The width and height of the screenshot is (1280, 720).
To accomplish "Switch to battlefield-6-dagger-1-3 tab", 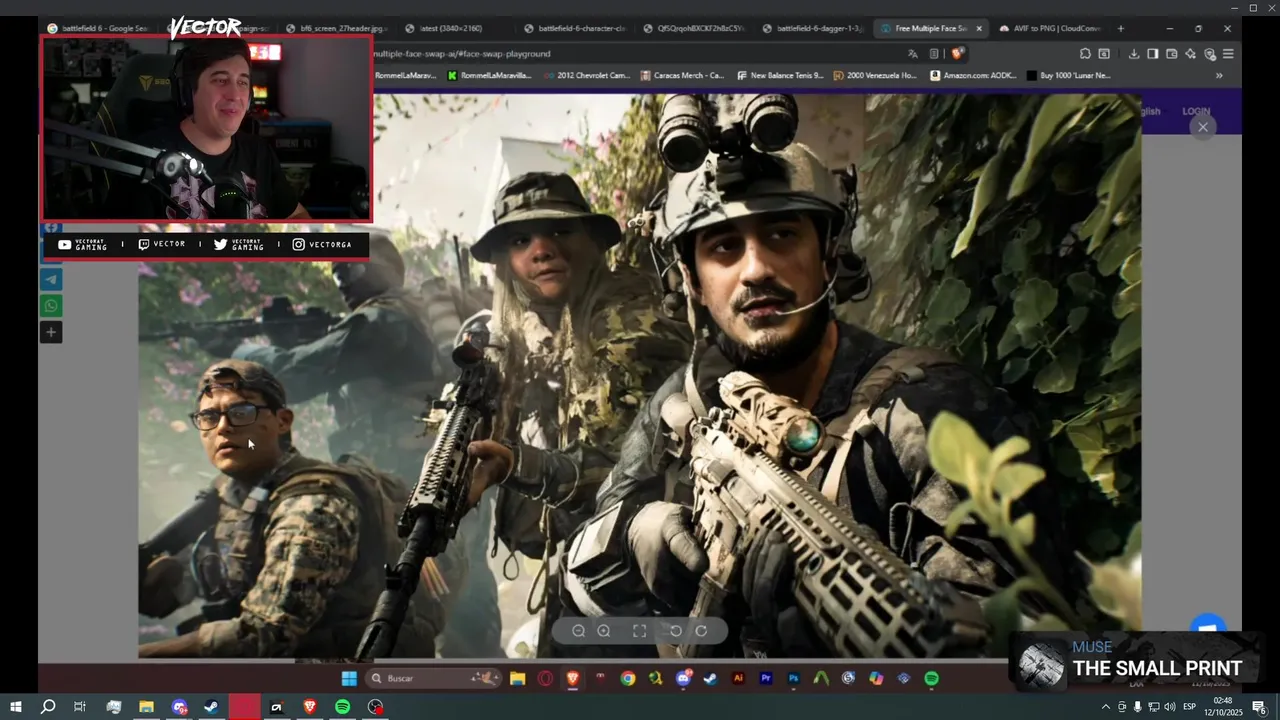I will click(x=812, y=28).
